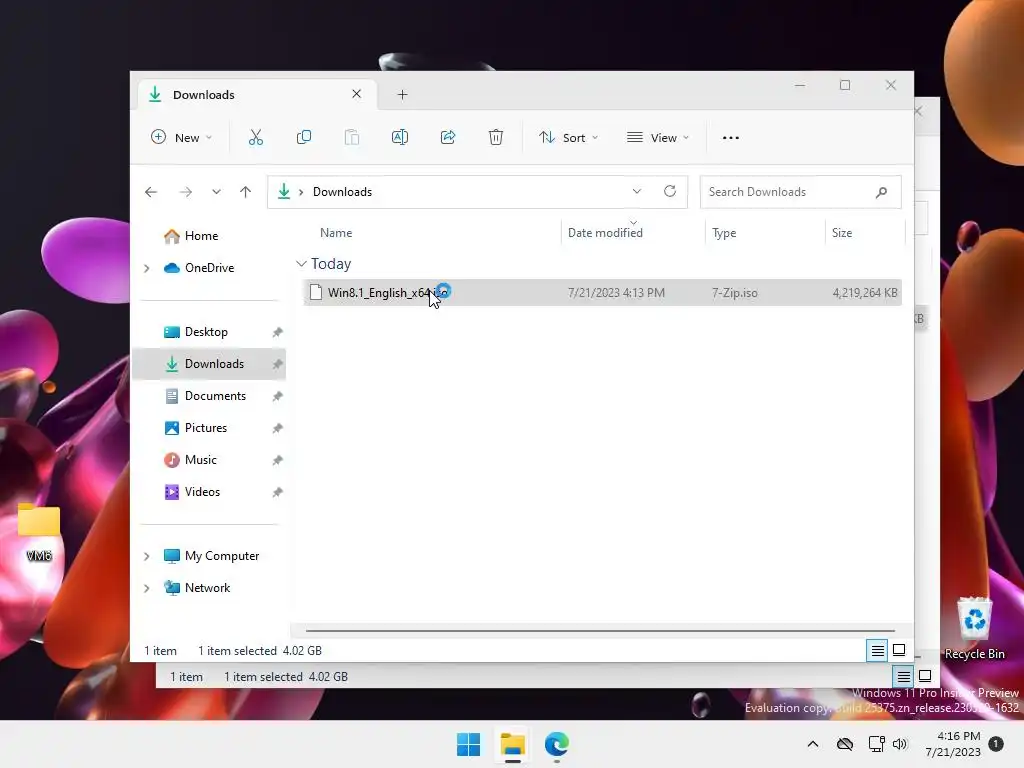Viewport: 1024px width, 768px height.
Task: Open My Computer in navigation pane
Action: [212, 556]
